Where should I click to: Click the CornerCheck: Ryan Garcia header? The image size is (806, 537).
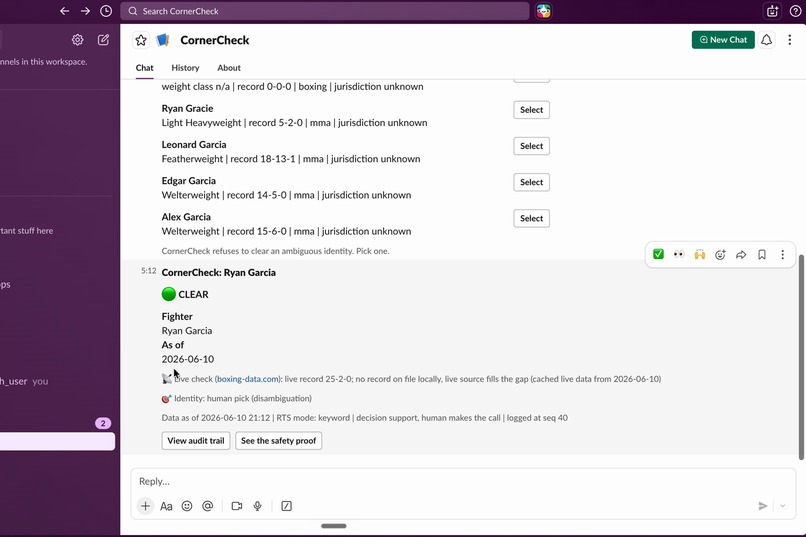point(218,273)
